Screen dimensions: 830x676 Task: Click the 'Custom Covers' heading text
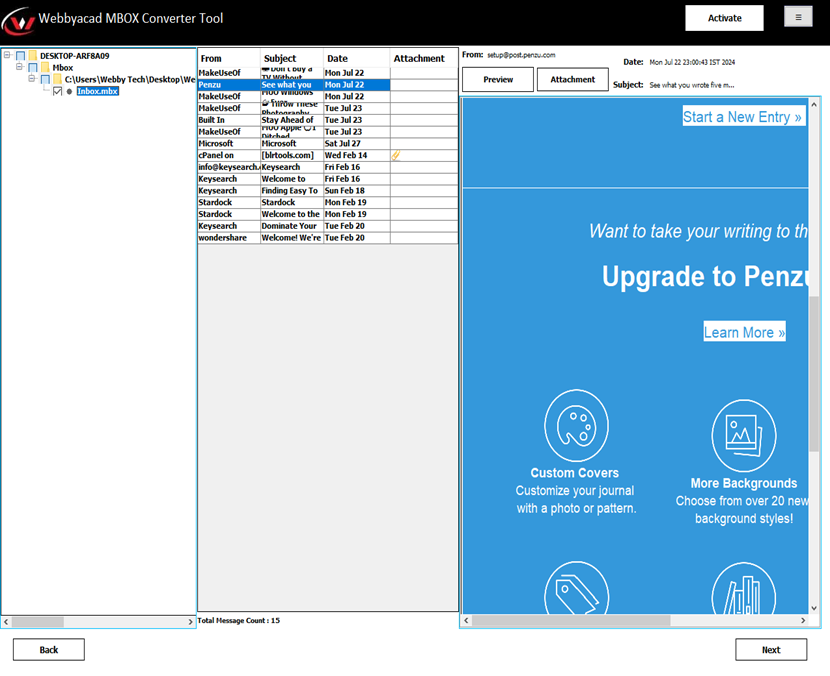click(x=574, y=473)
